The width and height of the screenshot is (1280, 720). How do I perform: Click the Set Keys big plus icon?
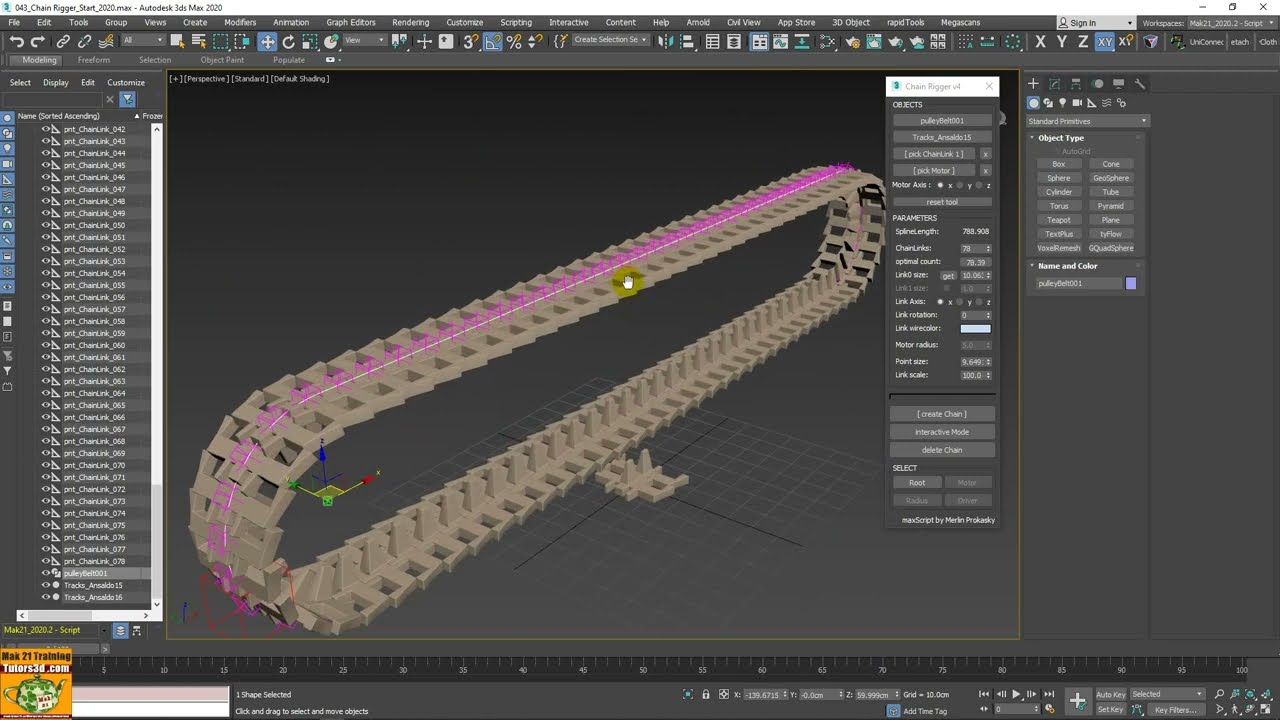pyautogui.click(x=1077, y=701)
